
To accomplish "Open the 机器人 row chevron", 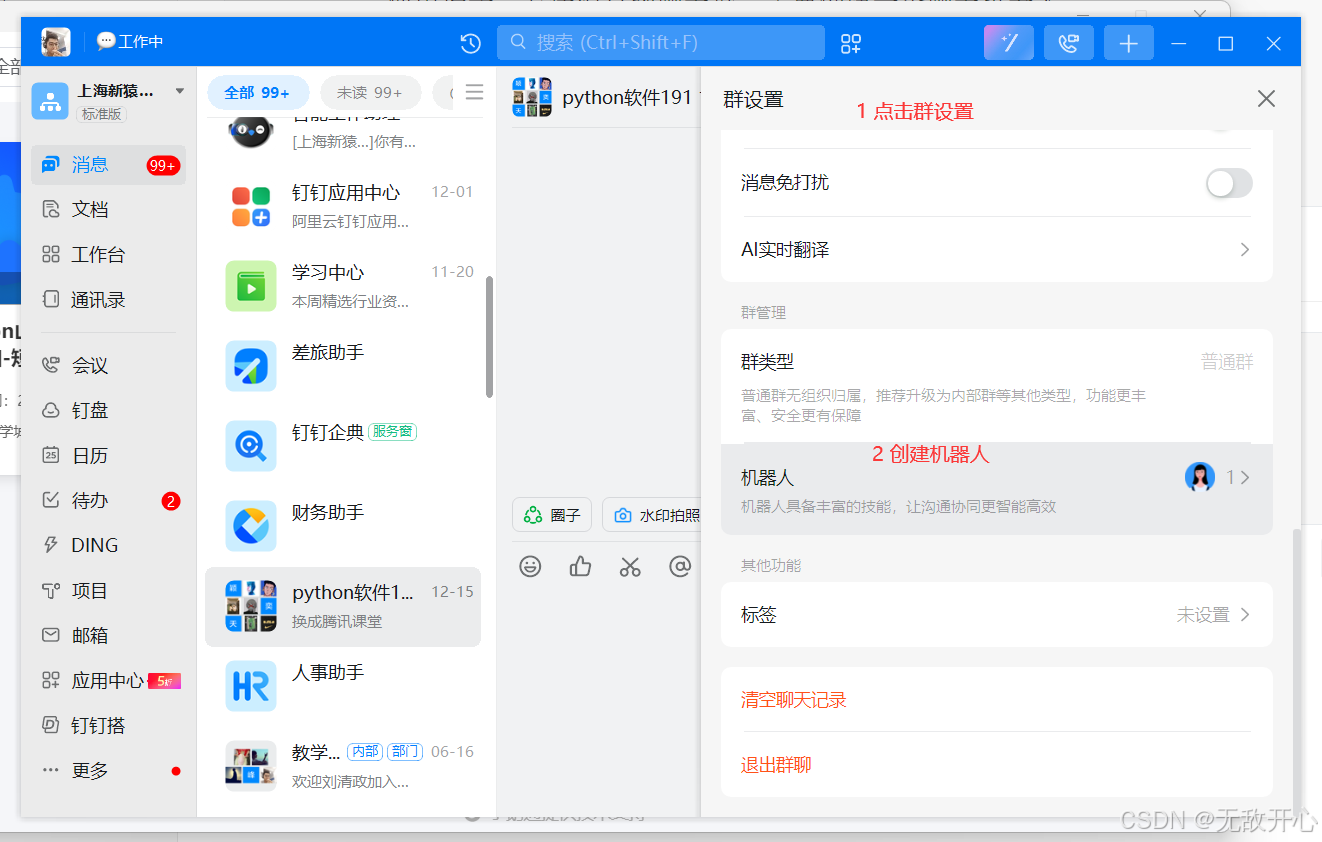I will click(1245, 478).
